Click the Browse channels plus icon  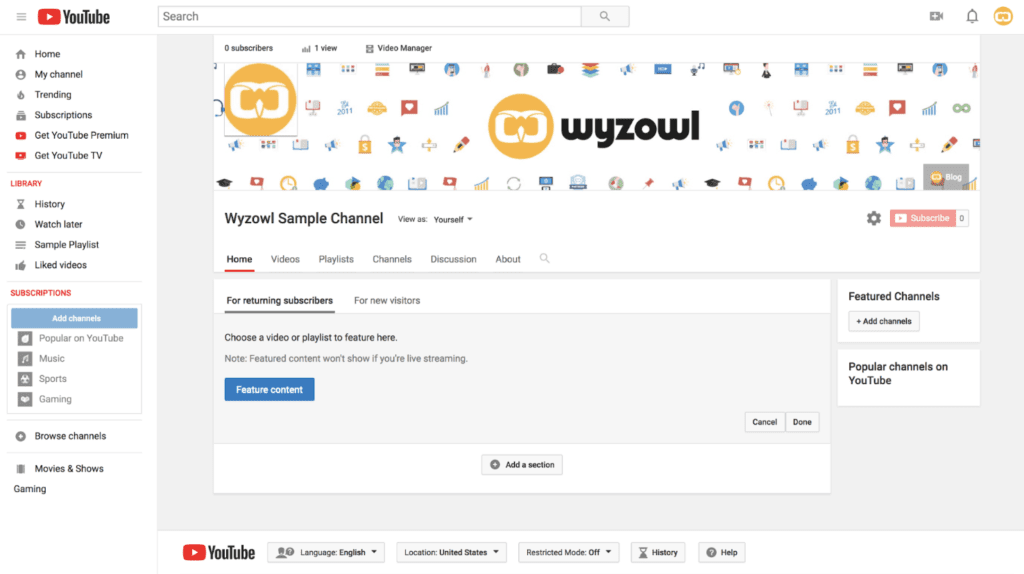21,436
